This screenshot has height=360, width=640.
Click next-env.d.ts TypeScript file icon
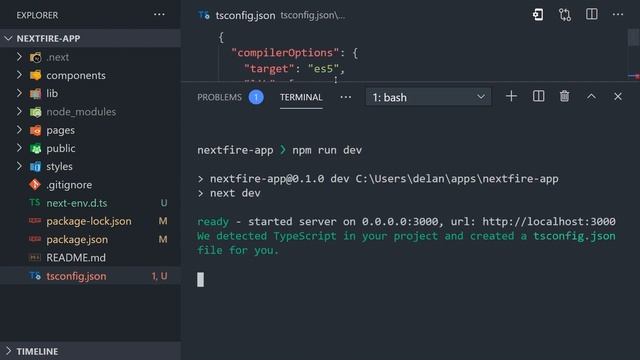click(x=35, y=202)
